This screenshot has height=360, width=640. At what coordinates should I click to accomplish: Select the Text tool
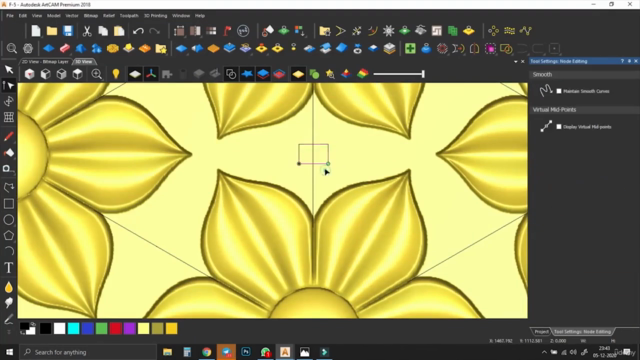tap(9, 268)
